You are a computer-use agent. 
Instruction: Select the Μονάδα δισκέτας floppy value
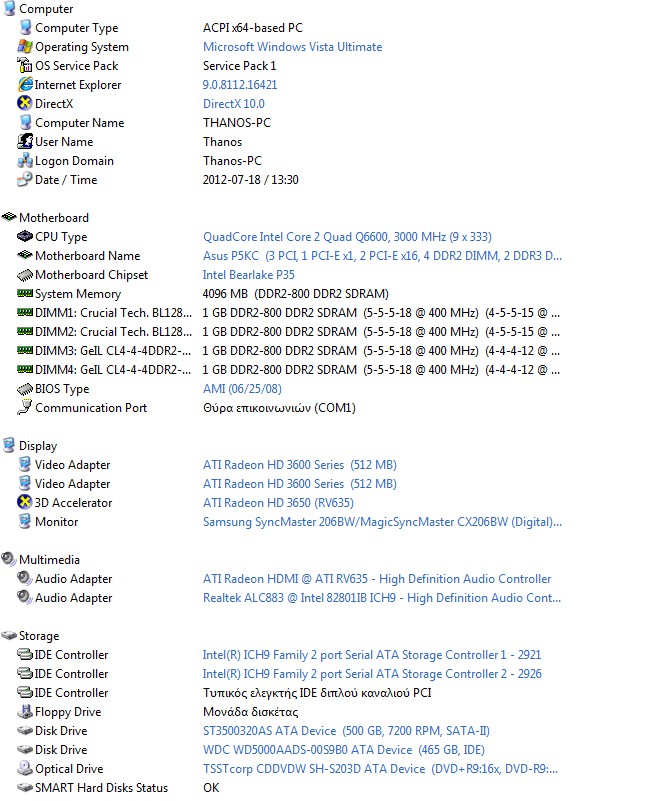250,712
